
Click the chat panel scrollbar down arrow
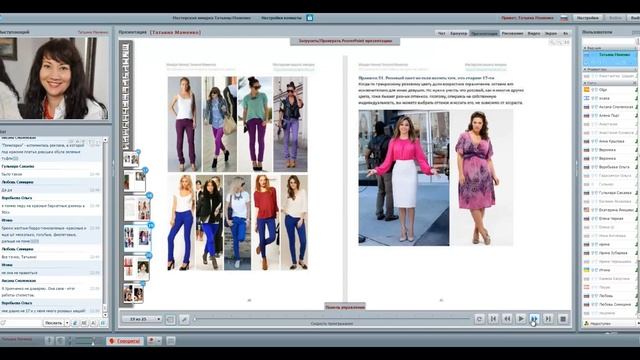click(105, 315)
